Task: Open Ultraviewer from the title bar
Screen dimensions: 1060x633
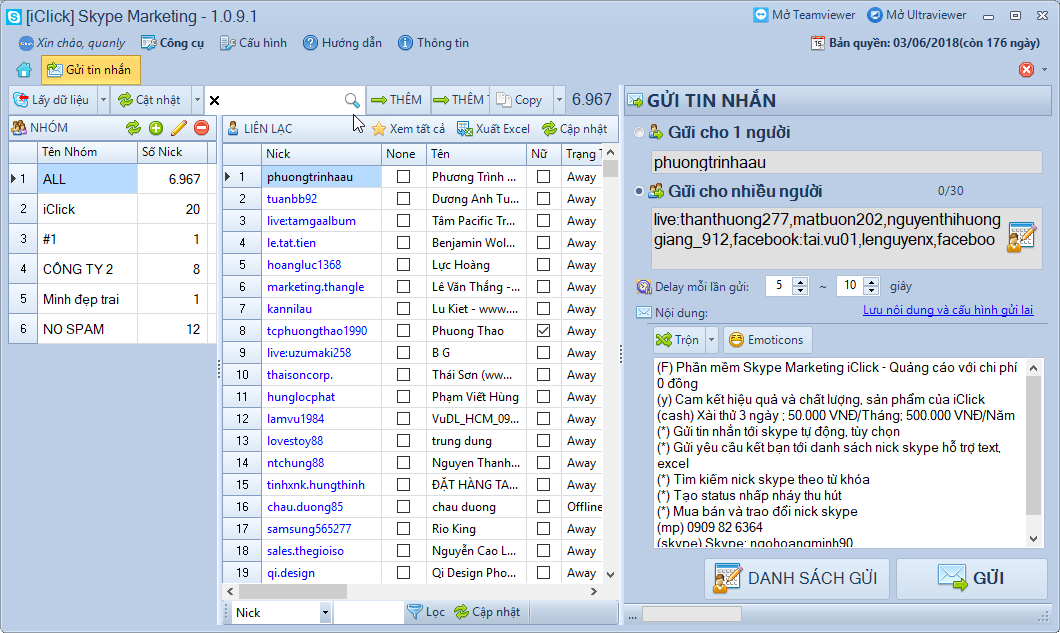Action: tap(917, 15)
